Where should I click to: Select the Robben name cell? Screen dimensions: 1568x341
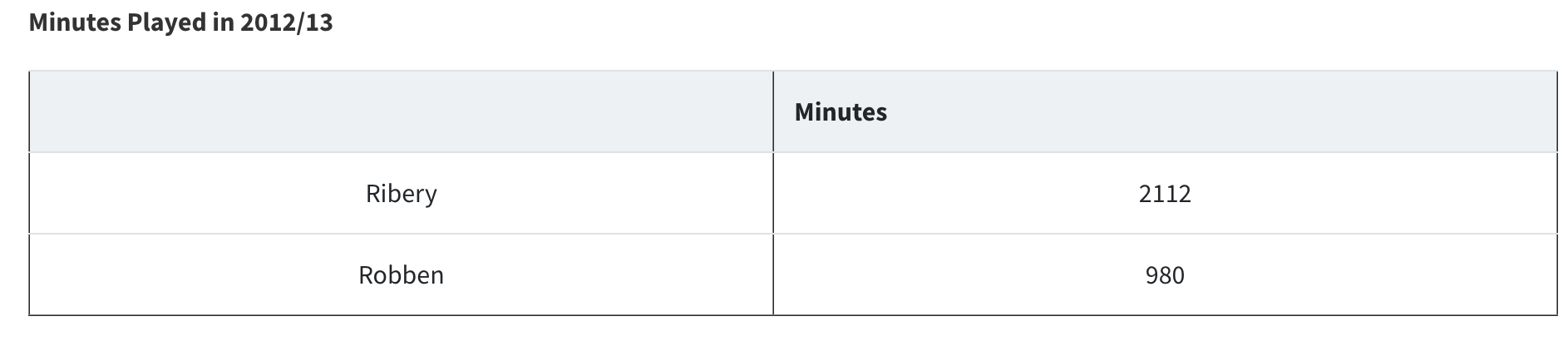click(x=401, y=275)
